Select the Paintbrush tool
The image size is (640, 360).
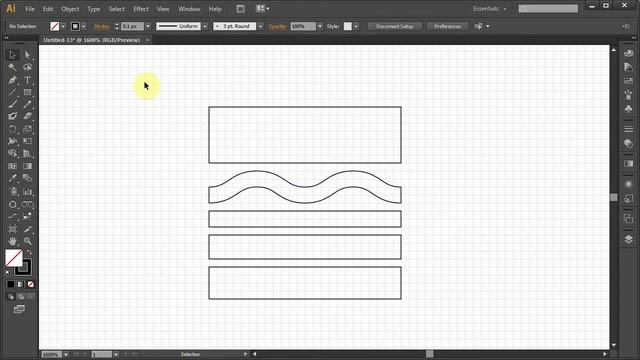(x=12, y=104)
